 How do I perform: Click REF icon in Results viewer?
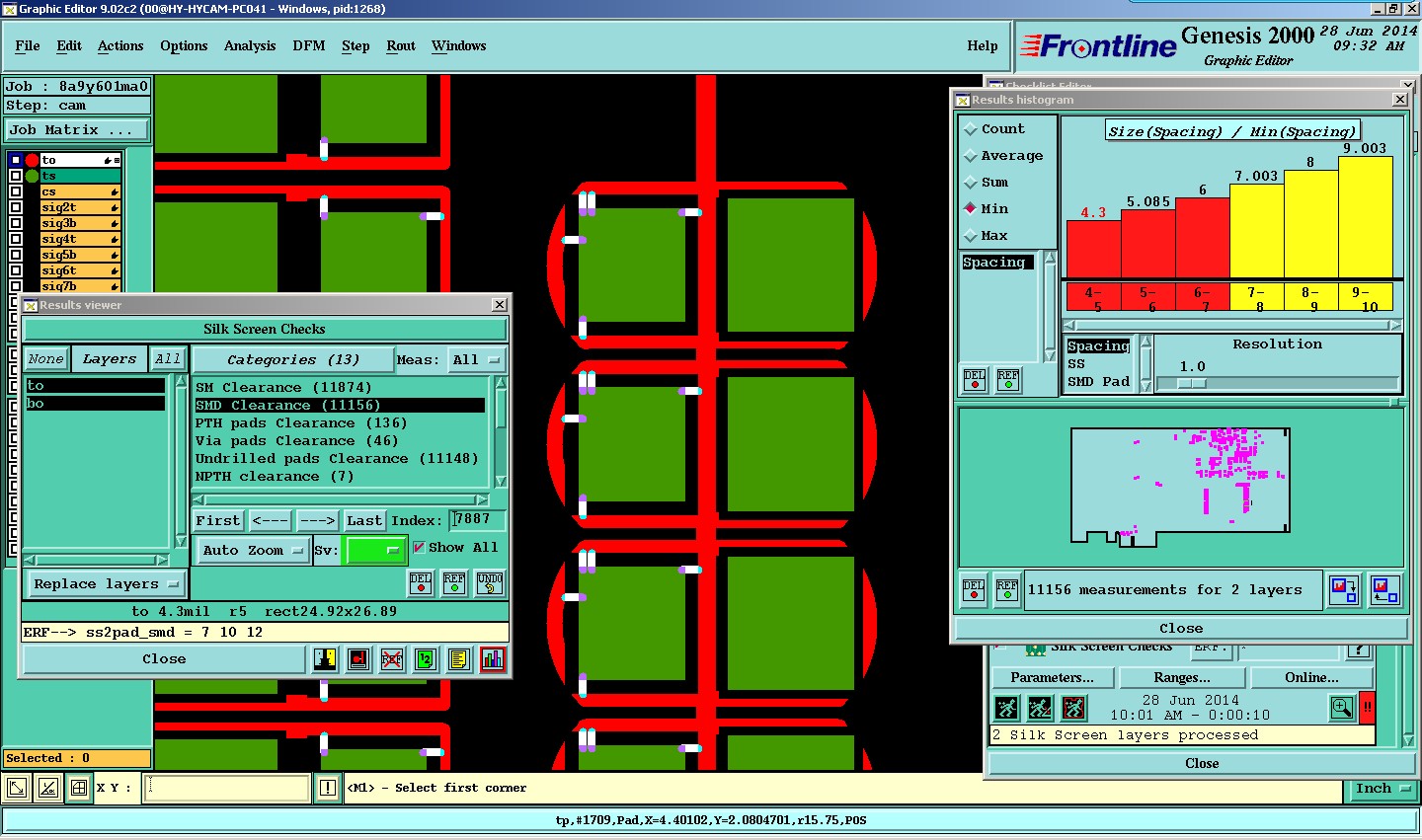coord(454,583)
